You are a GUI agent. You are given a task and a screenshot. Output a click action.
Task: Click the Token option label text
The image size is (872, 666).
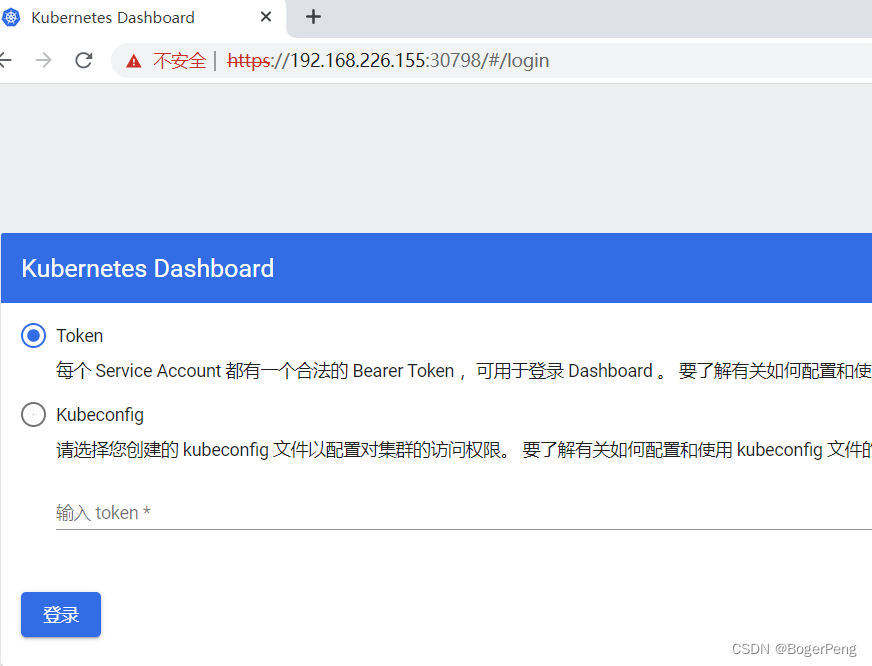(80, 336)
